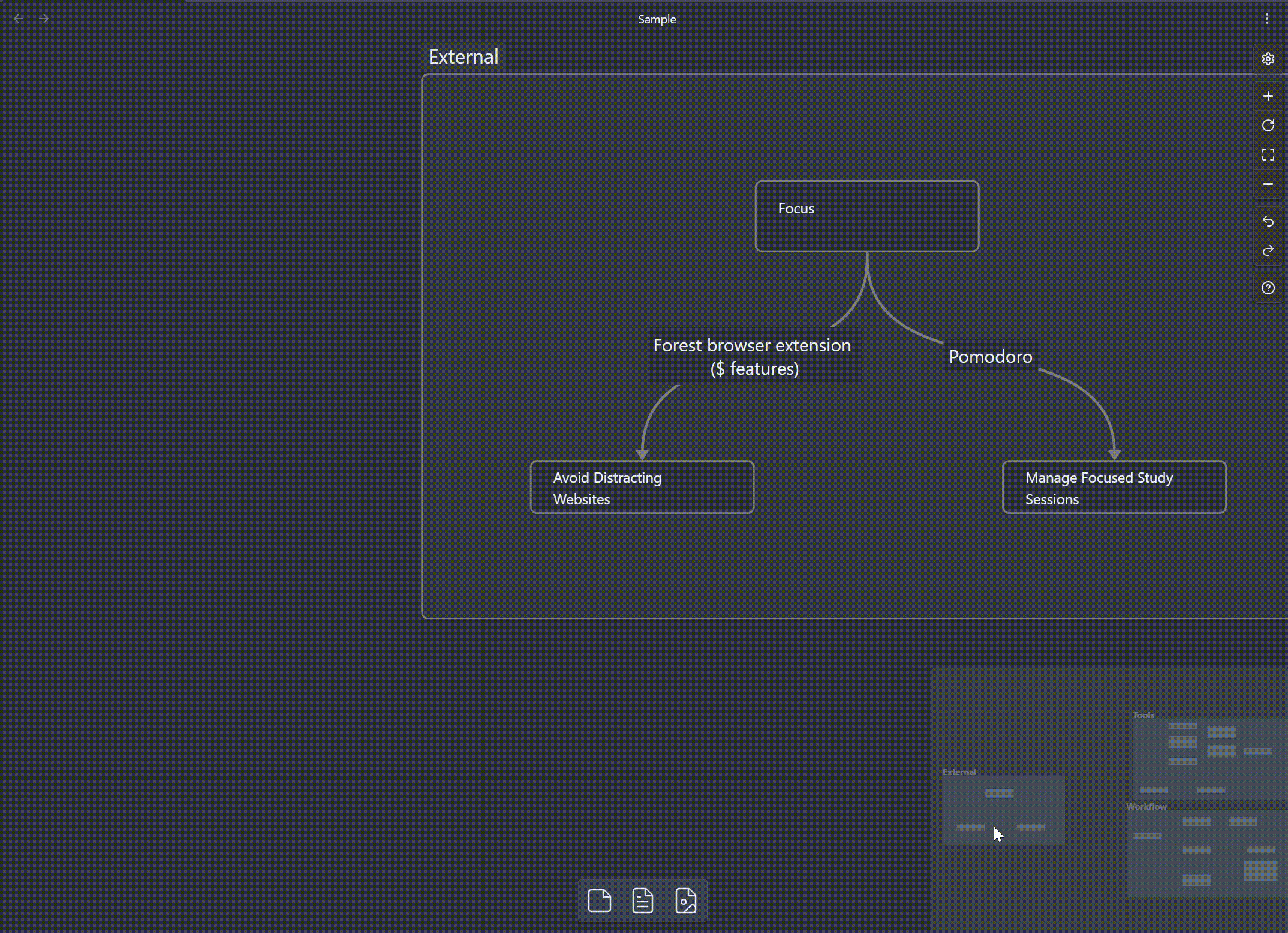Image resolution: width=1288 pixels, height=933 pixels.
Task: Open the three-dot more options menu
Action: coord(1266,19)
